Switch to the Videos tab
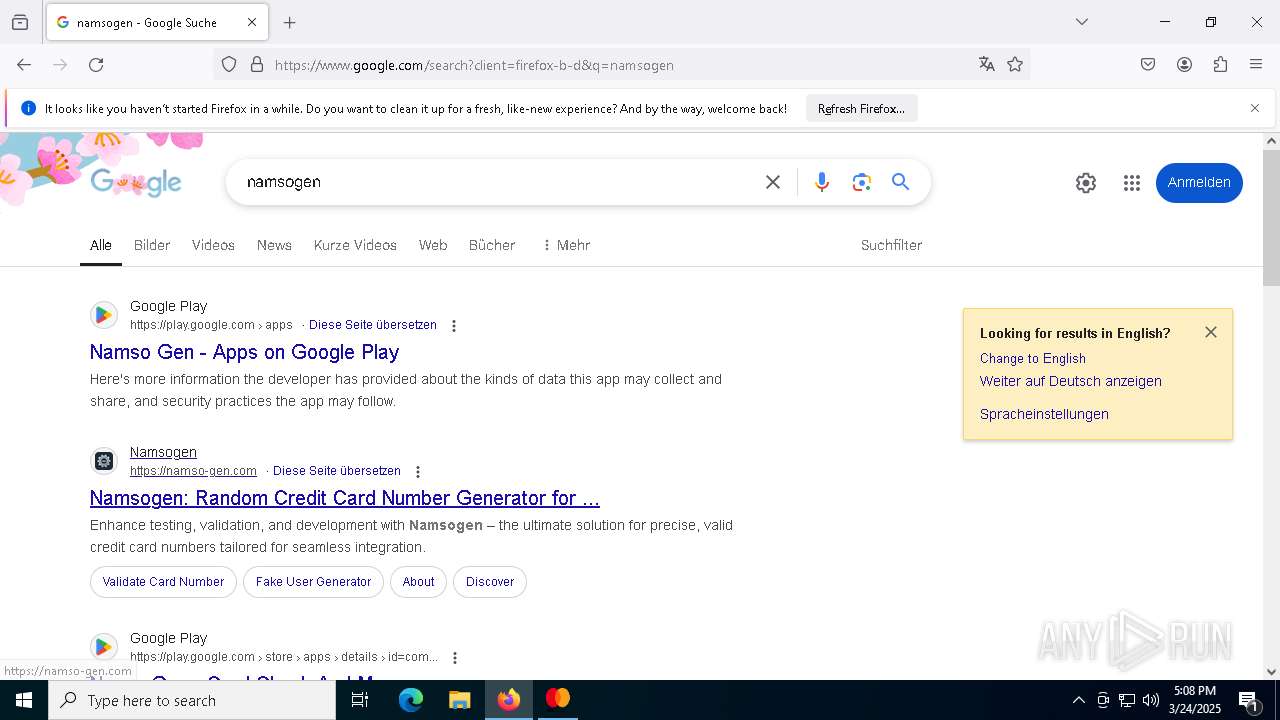Screen dimensions: 1280x720 pos(213,245)
